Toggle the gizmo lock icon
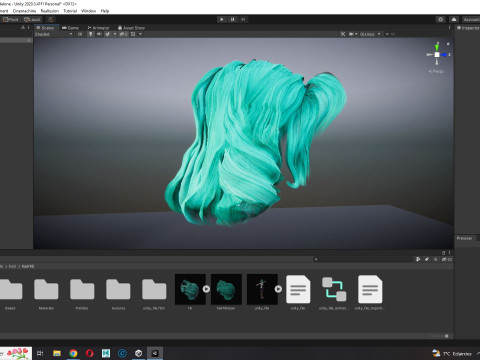480x360 pixels. click(x=448, y=44)
